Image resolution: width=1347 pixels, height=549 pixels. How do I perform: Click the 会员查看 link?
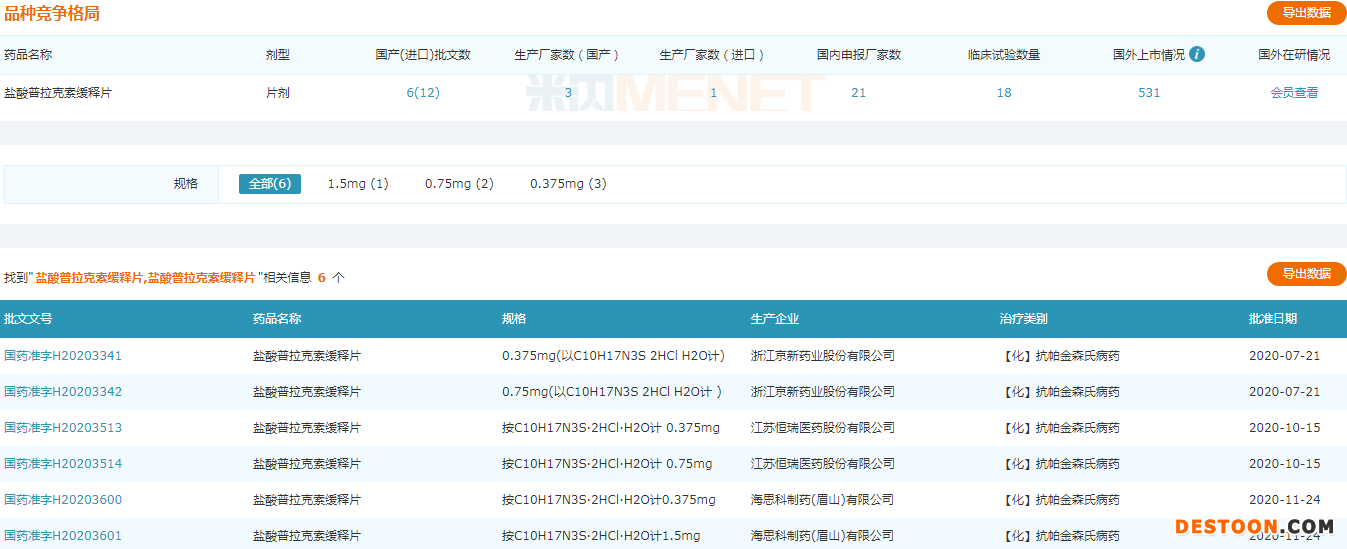1294,93
